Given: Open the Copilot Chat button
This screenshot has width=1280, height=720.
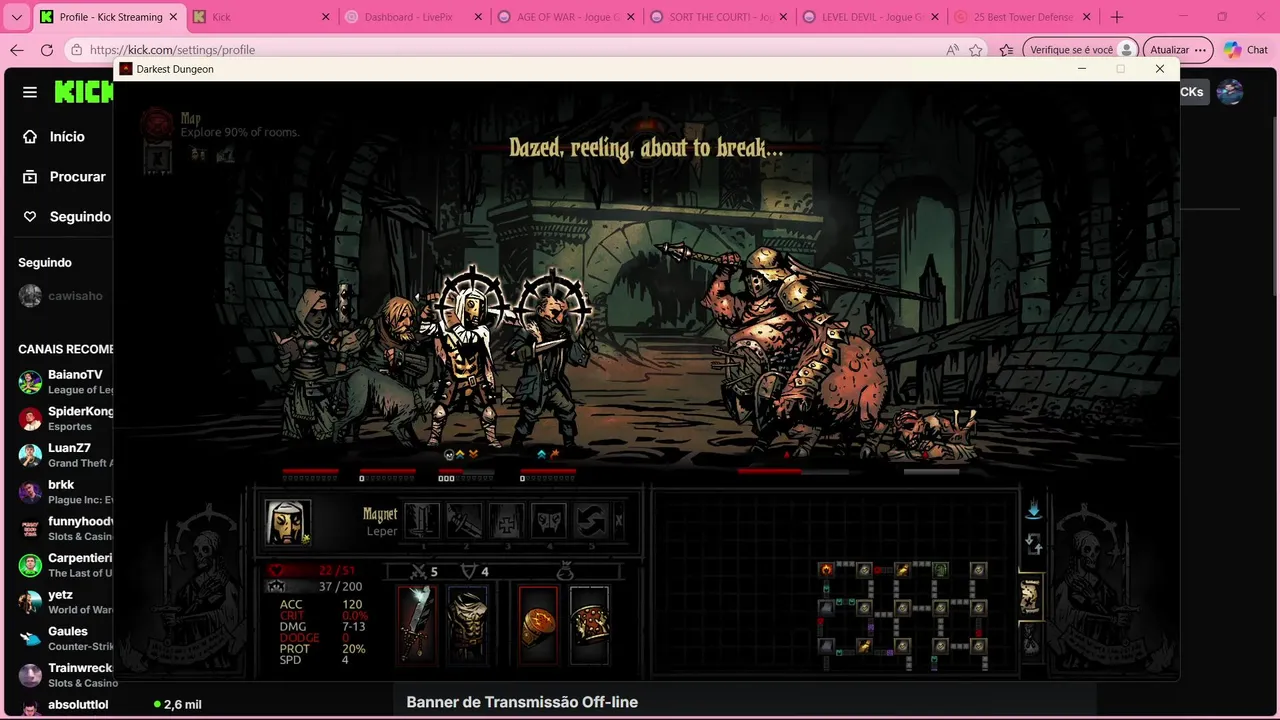Looking at the screenshot, I should tap(1246, 50).
